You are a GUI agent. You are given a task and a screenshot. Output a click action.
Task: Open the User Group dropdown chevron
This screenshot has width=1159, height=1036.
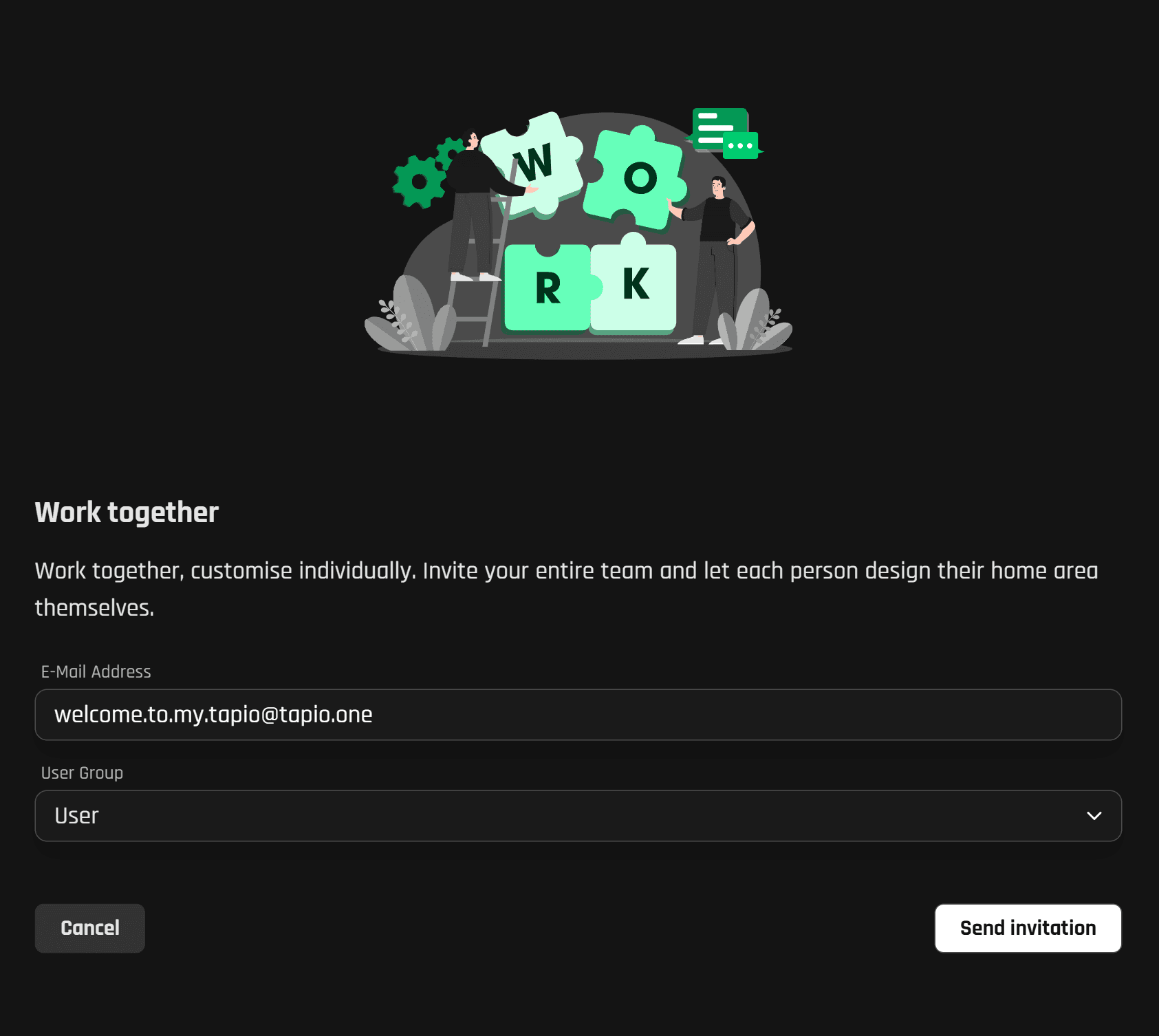click(x=1096, y=816)
